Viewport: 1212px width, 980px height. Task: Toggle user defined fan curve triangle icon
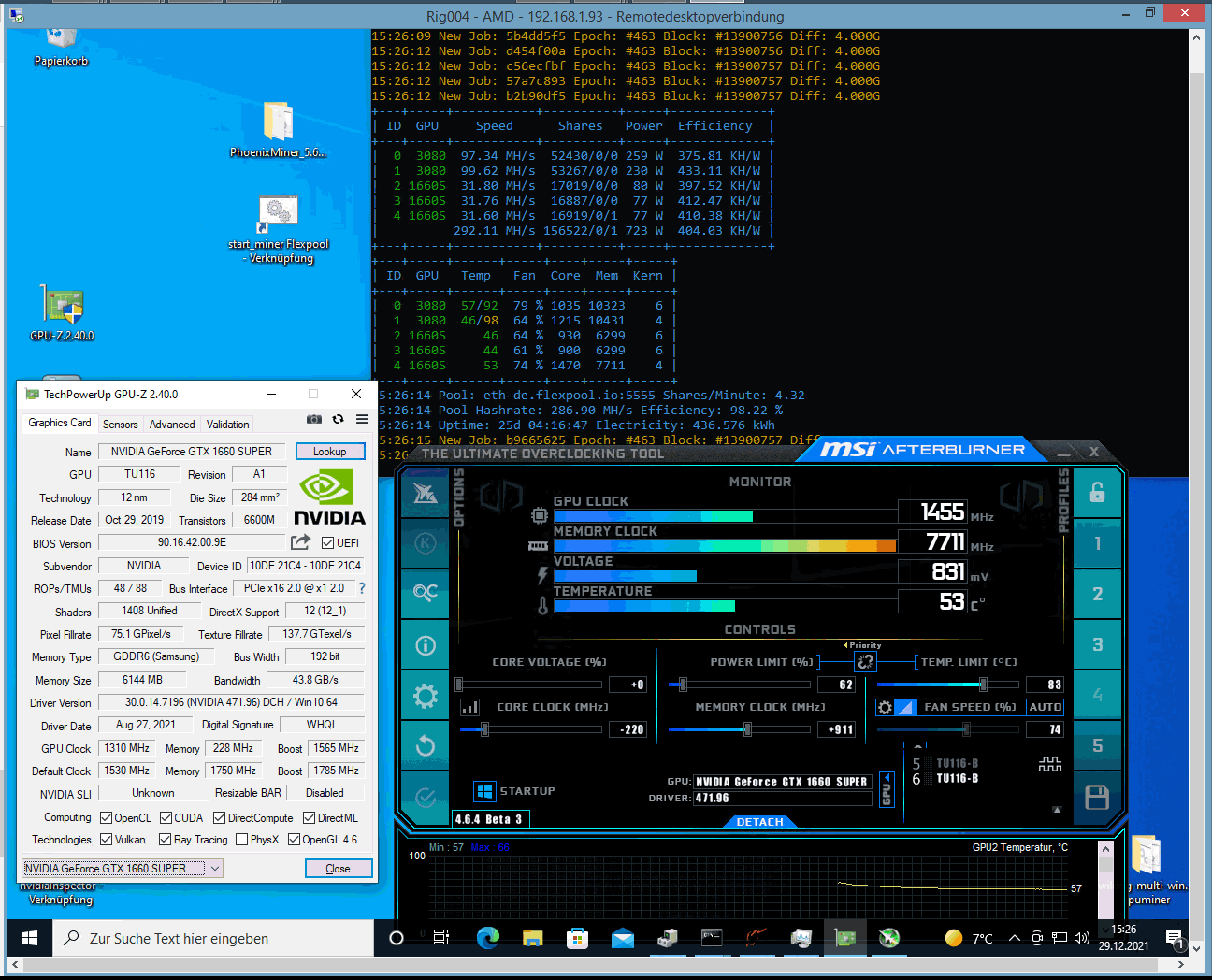pyautogui.click(x=905, y=708)
